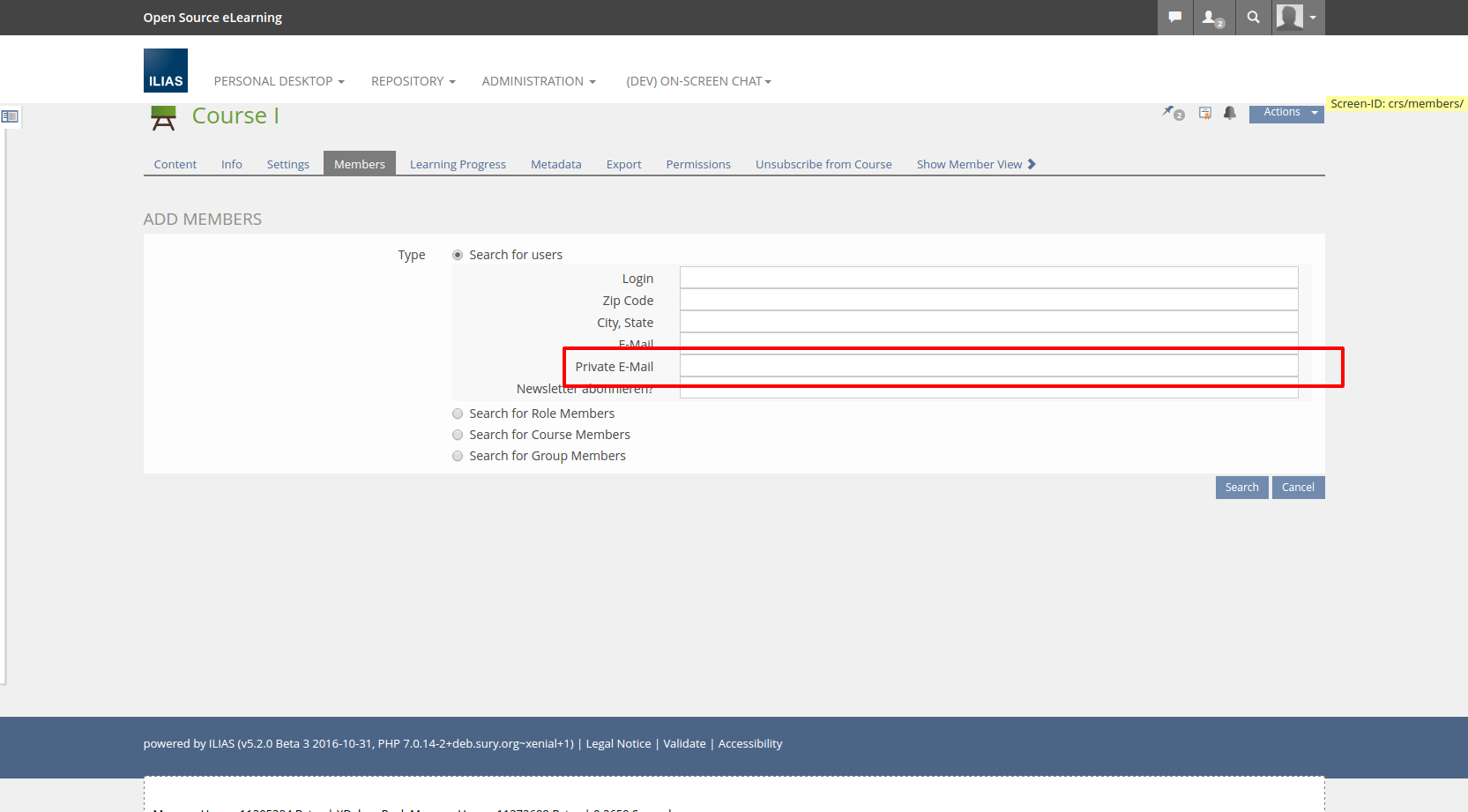
Task: Expand the user avatar dropdown
Action: (1298, 18)
